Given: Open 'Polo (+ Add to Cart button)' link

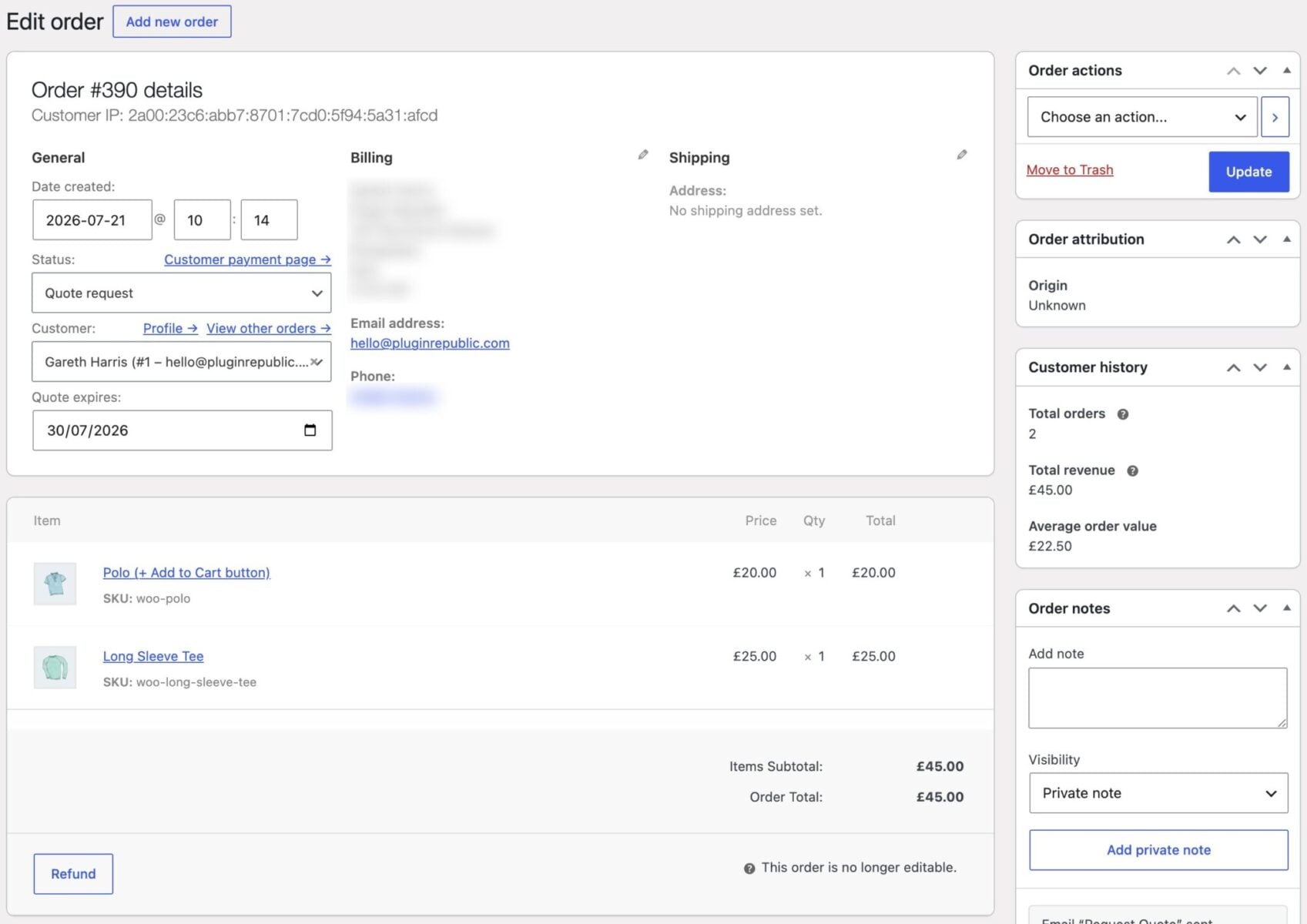Looking at the screenshot, I should pyautogui.click(x=186, y=573).
